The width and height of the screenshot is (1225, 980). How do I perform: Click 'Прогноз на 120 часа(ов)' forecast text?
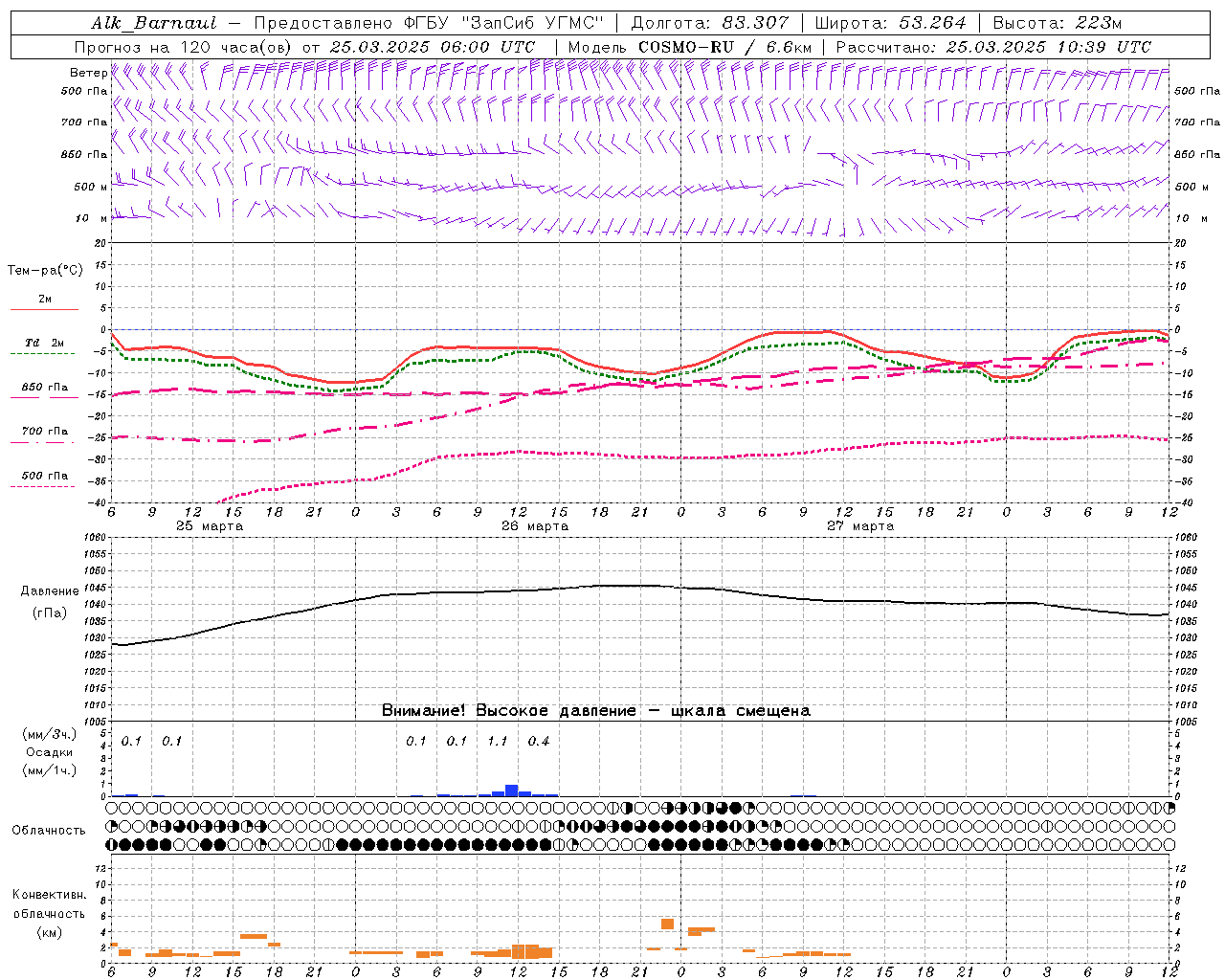pyautogui.click(x=185, y=47)
